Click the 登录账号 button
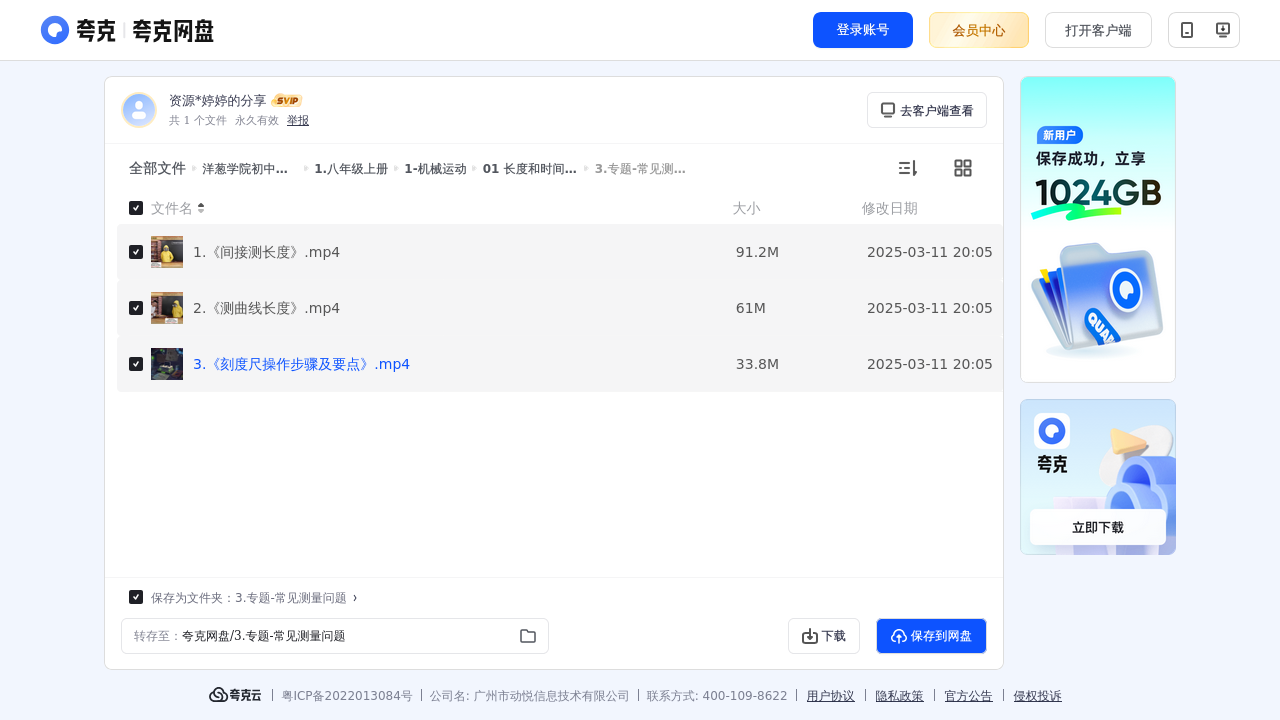The width and height of the screenshot is (1280, 720). pyautogui.click(x=863, y=30)
